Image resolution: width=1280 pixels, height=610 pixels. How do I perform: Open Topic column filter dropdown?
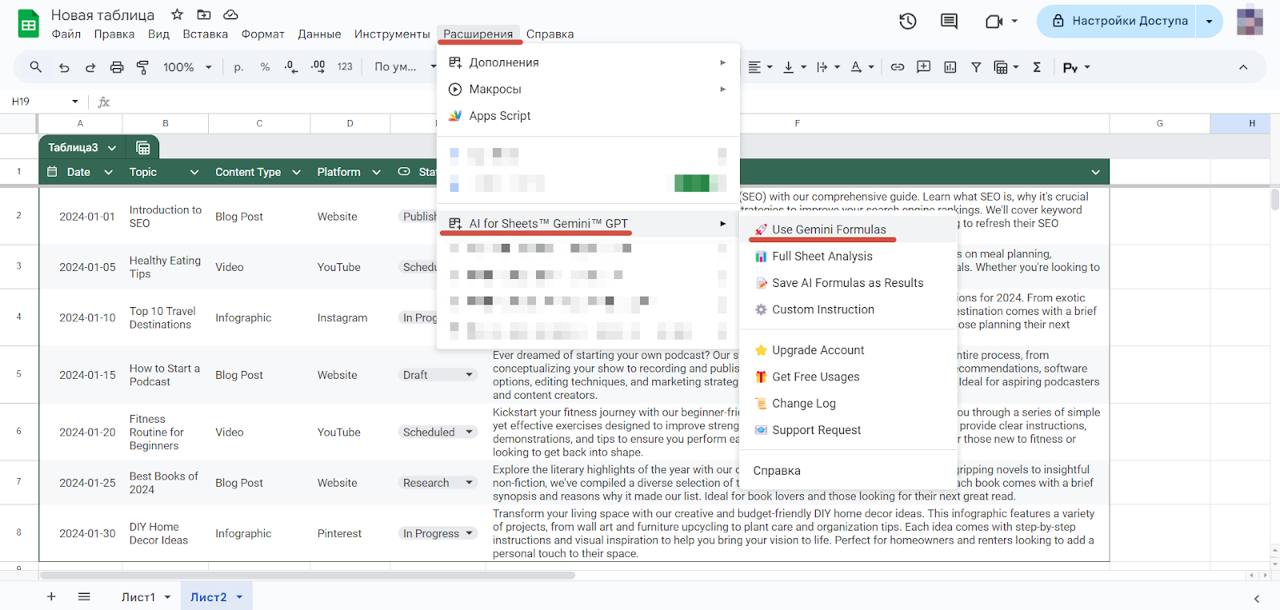point(194,172)
